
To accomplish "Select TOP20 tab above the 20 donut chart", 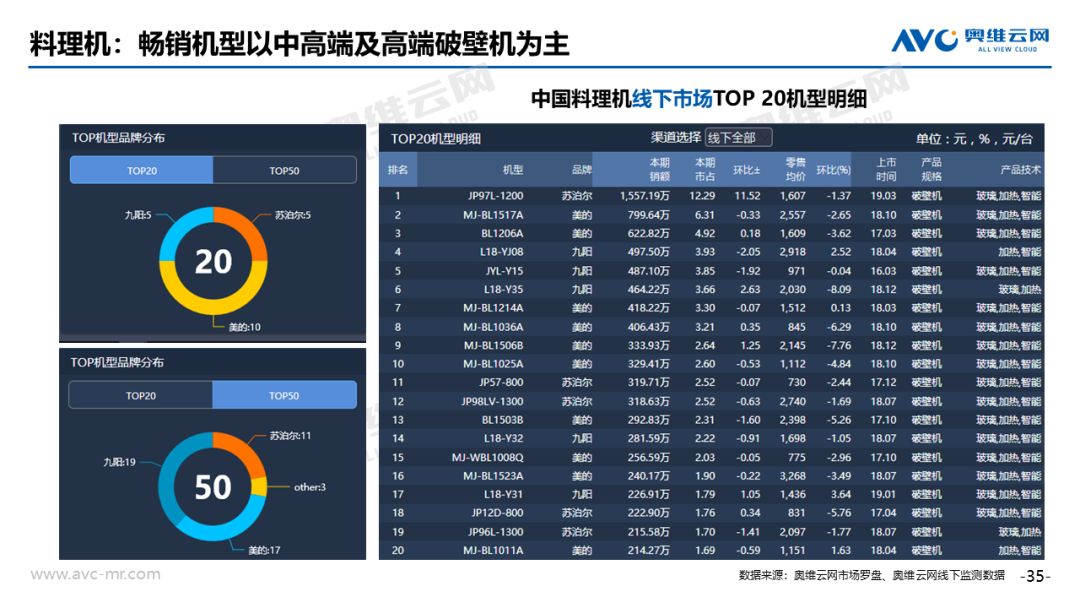I will click(x=141, y=171).
